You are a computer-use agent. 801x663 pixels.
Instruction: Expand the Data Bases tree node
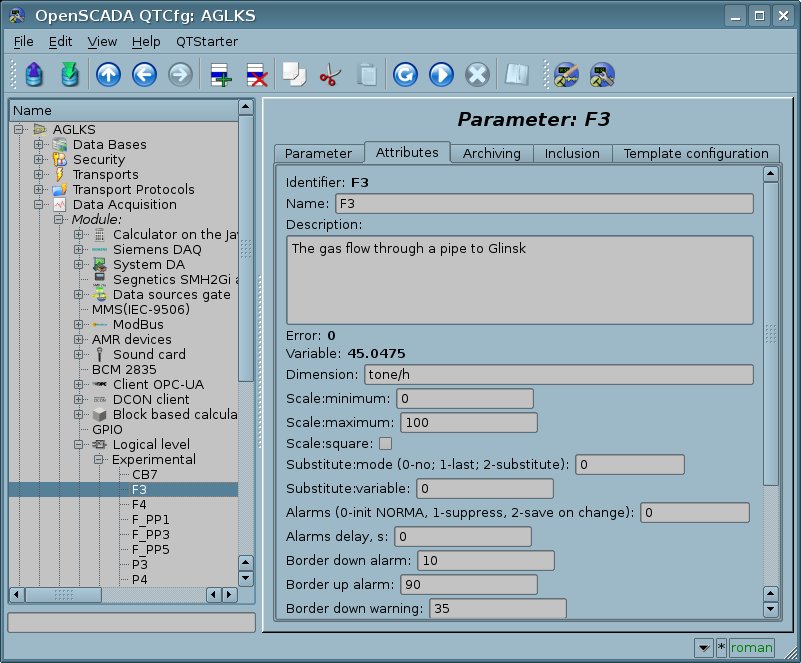(x=39, y=145)
